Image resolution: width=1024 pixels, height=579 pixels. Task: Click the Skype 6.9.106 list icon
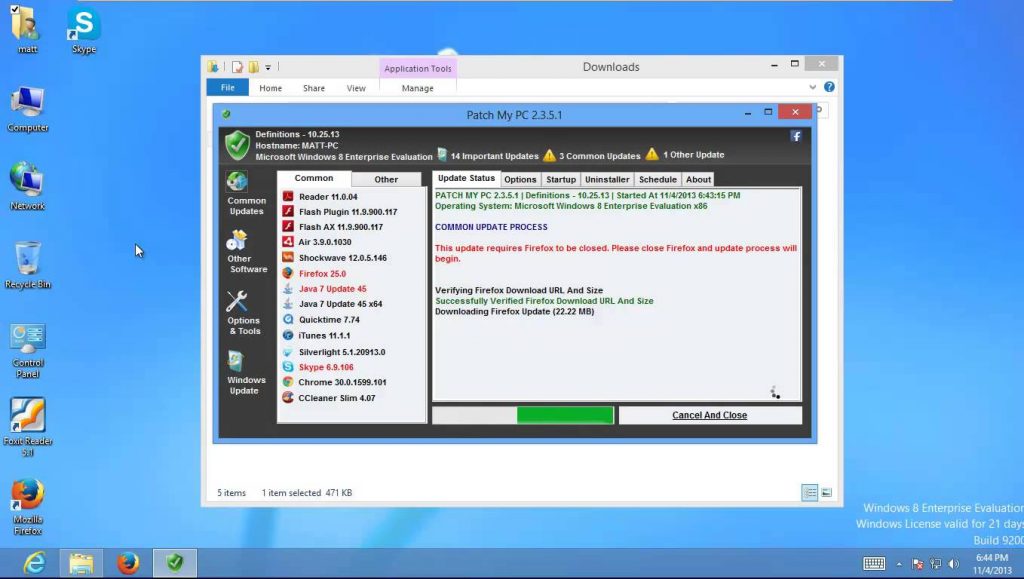coord(288,367)
